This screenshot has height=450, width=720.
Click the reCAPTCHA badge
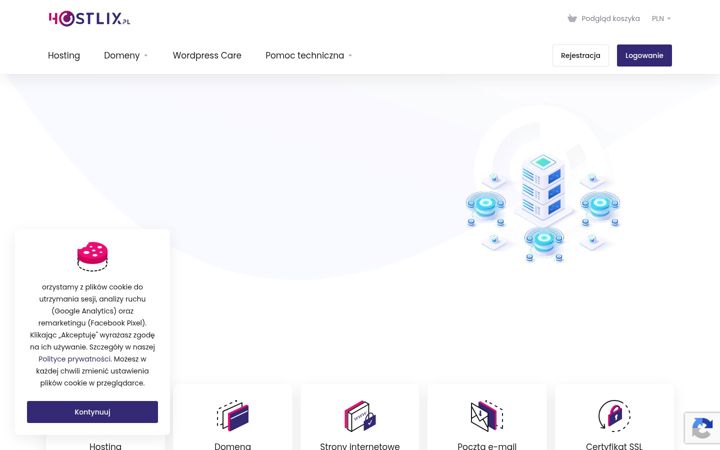pos(702,428)
